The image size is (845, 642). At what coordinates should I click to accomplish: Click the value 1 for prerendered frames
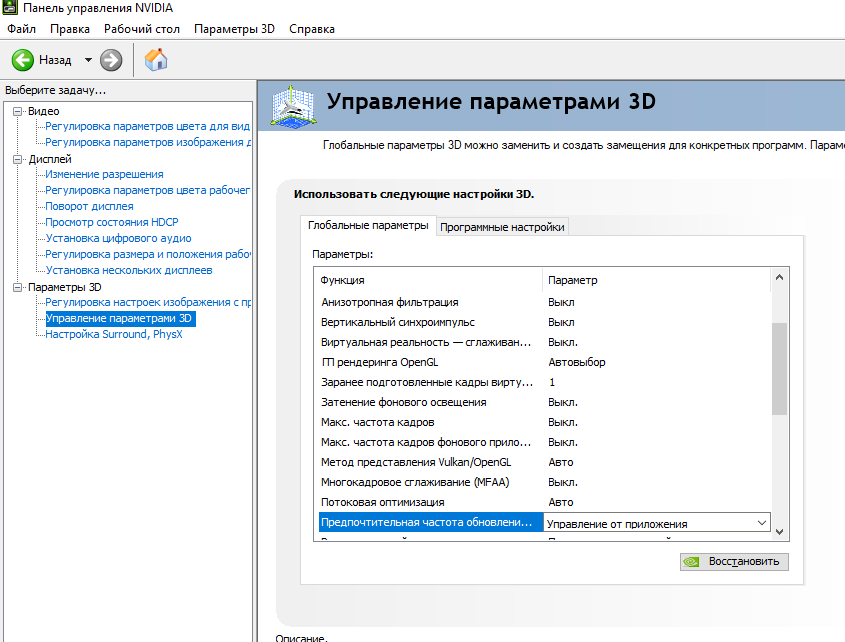pos(552,382)
